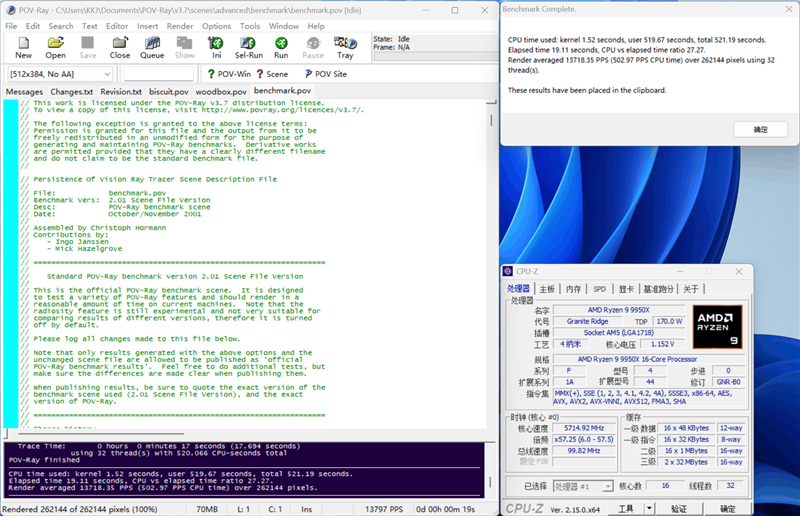
Task: Click the AMD Ryzen 9 logo in CPU-Z
Action: (x=717, y=327)
